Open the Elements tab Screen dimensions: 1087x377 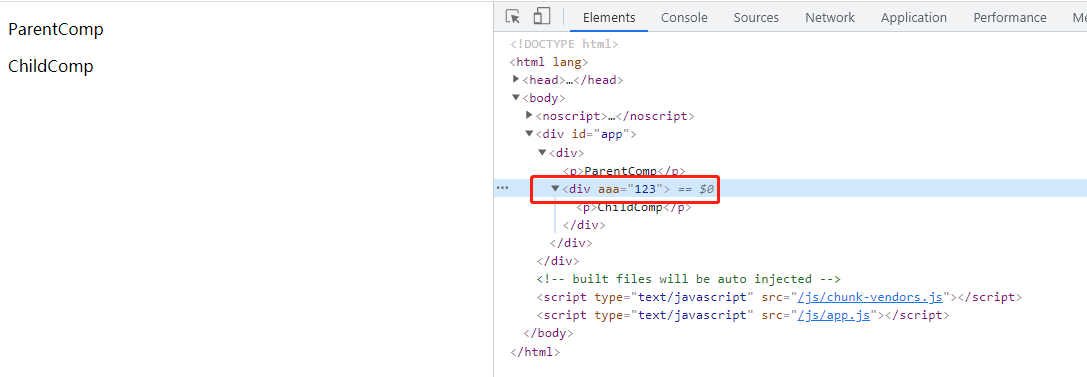tap(609, 17)
